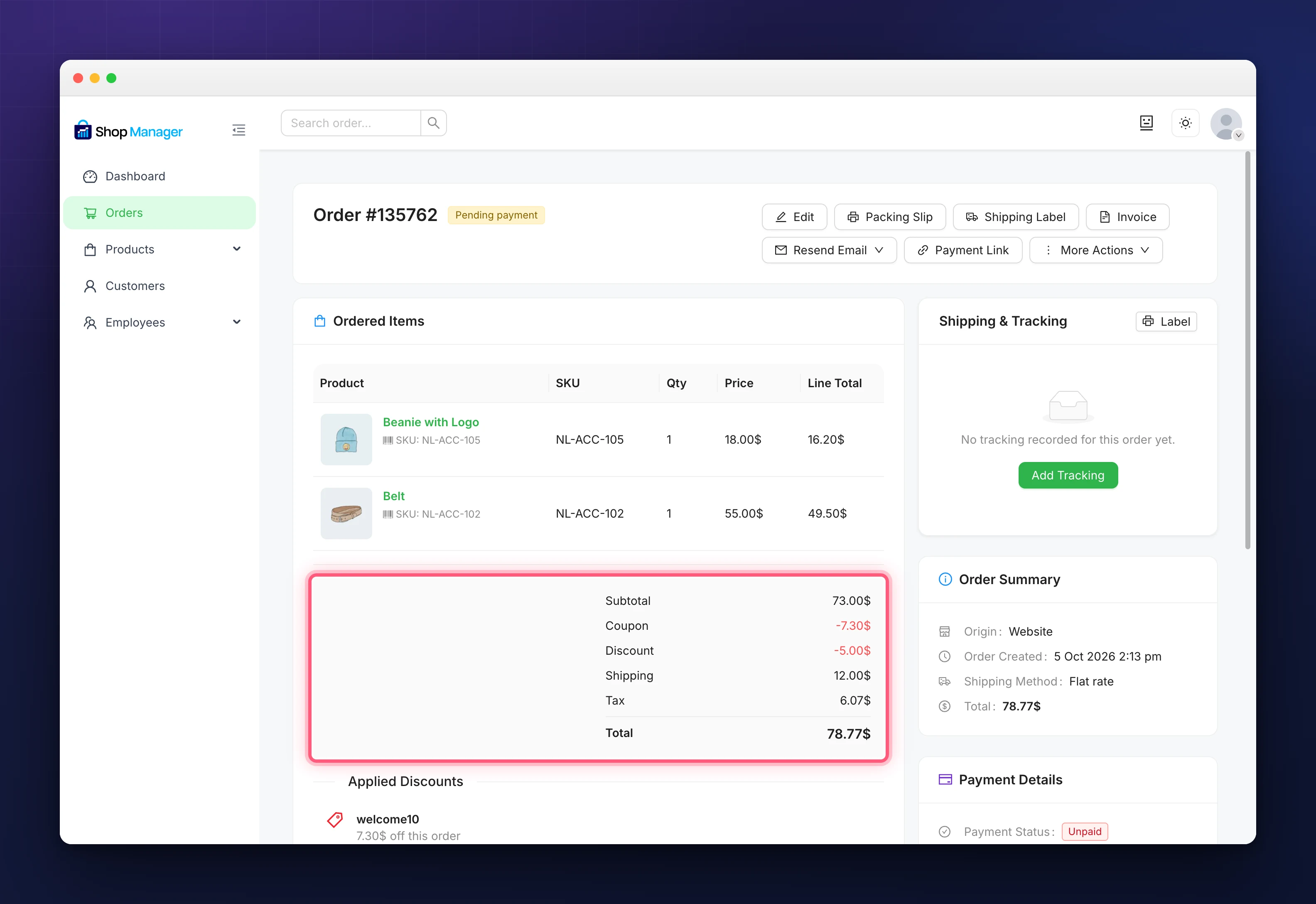Screen dimensions: 1316x904
Task: Expand the Products submenu chevron
Action: coord(237,249)
